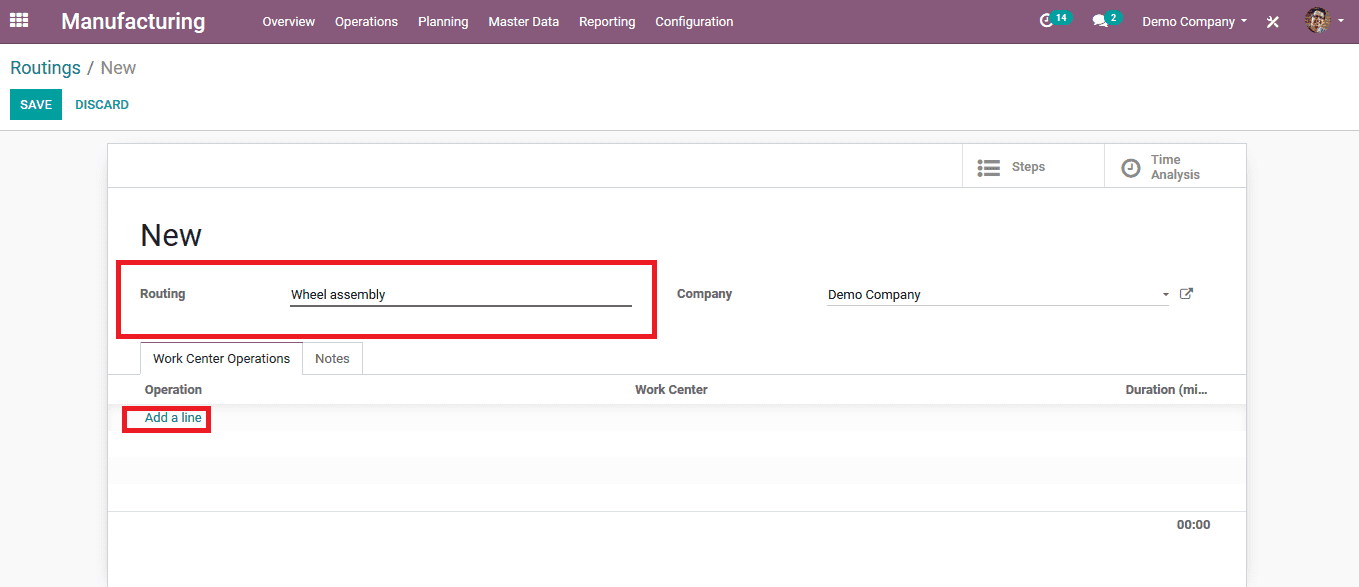The width and height of the screenshot is (1359, 587).
Task: Expand the dropdown caret beside the user avatar
Action: pyautogui.click(x=1340, y=20)
